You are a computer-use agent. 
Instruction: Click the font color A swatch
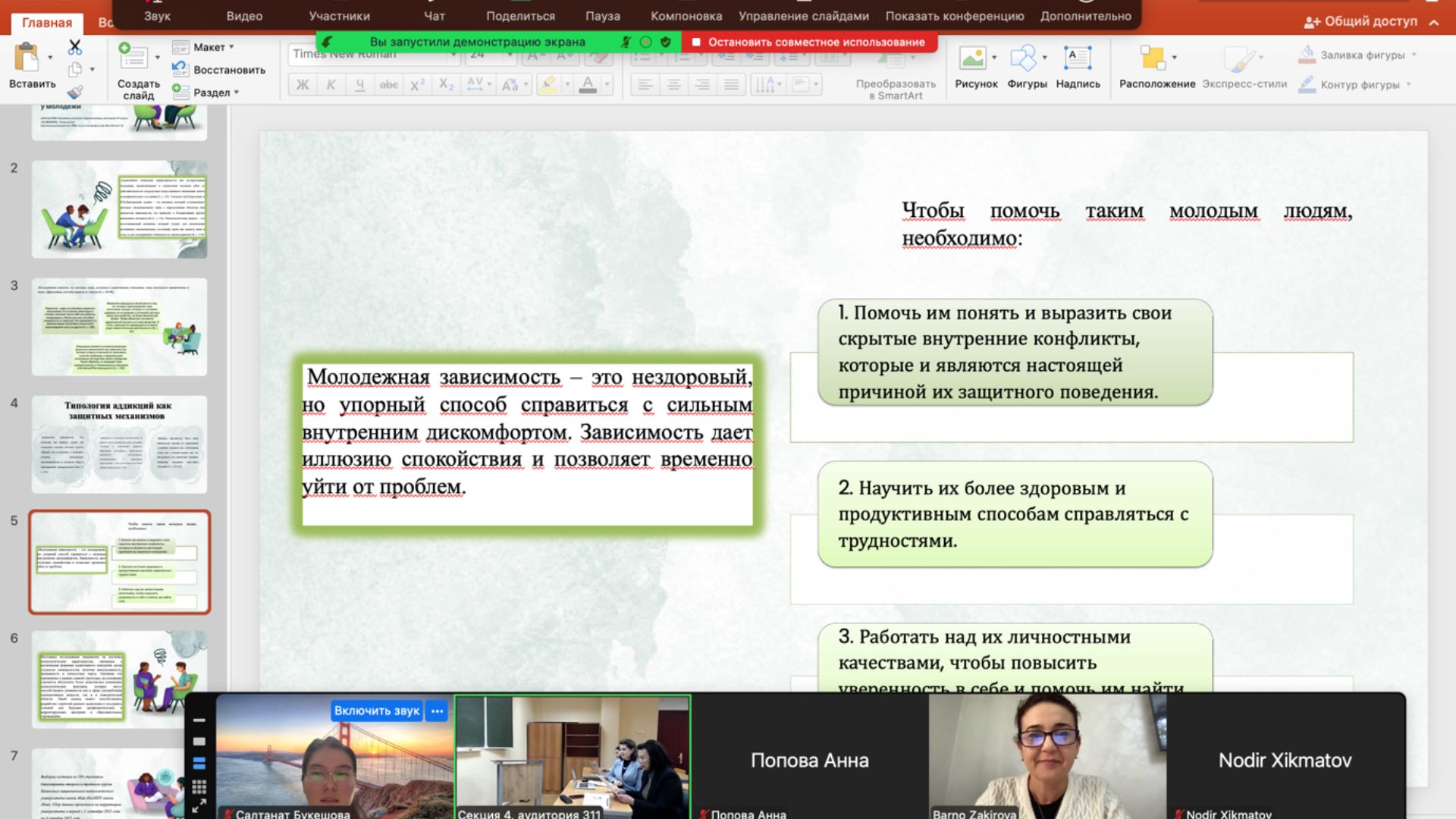(588, 85)
